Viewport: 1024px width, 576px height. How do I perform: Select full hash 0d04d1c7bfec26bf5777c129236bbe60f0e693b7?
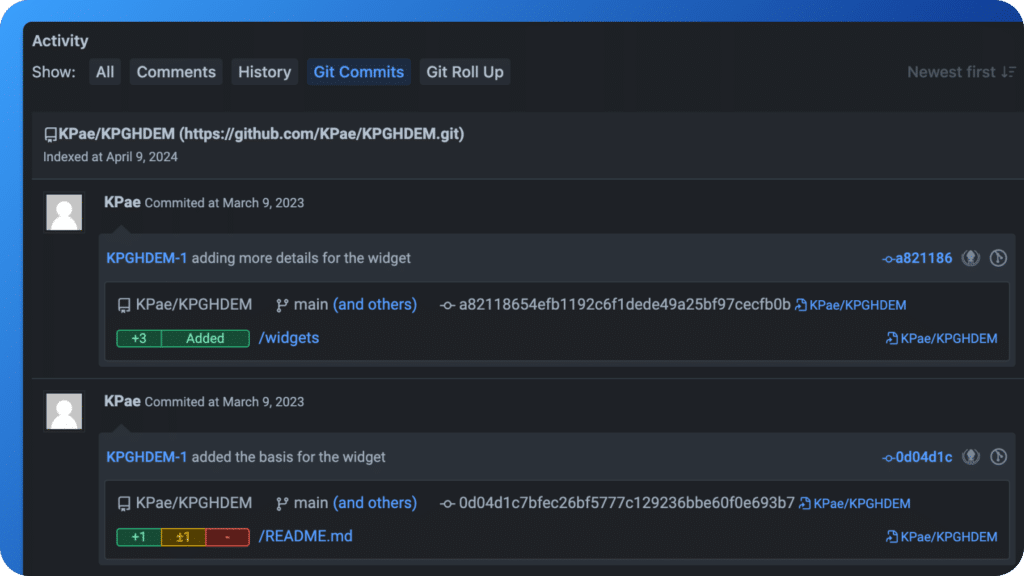(626, 503)
